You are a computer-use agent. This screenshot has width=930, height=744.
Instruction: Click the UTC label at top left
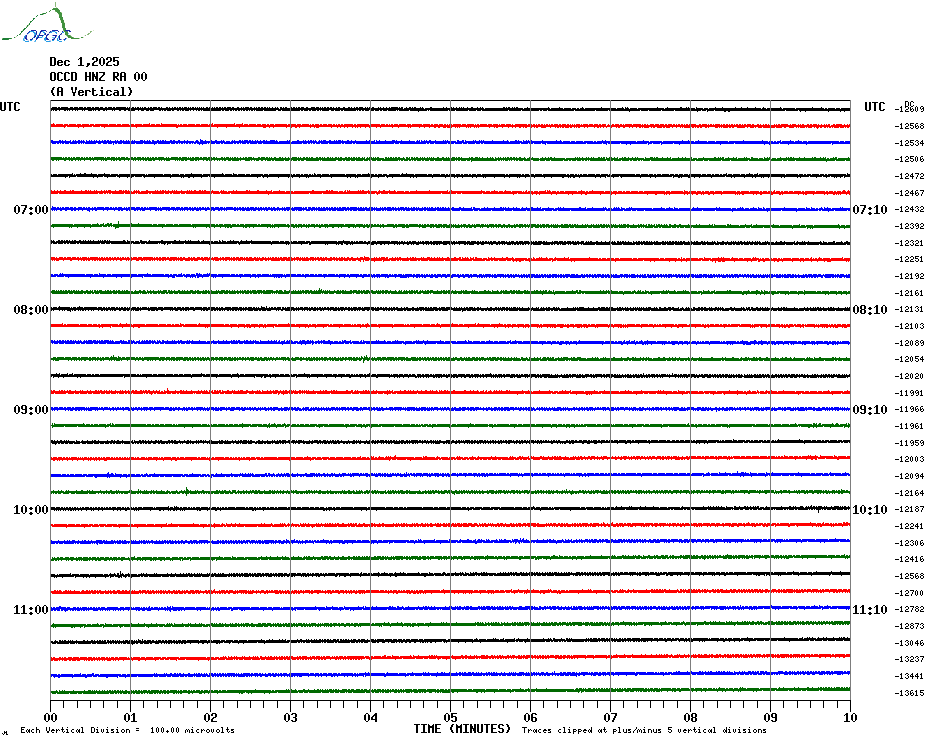[10, 107]
